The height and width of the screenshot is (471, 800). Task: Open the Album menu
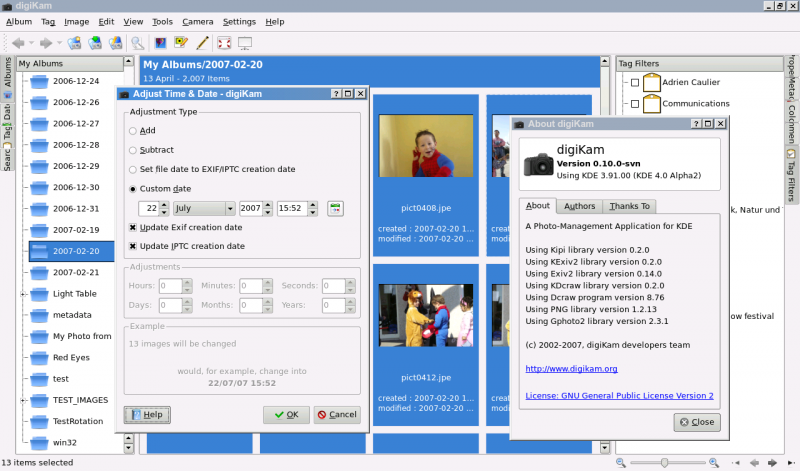(19, 21)
